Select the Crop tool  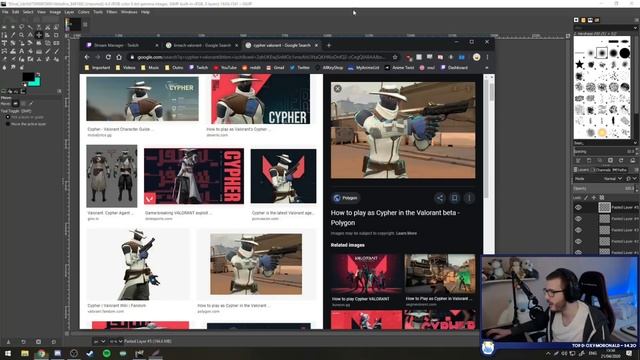[x=56, y=35]
